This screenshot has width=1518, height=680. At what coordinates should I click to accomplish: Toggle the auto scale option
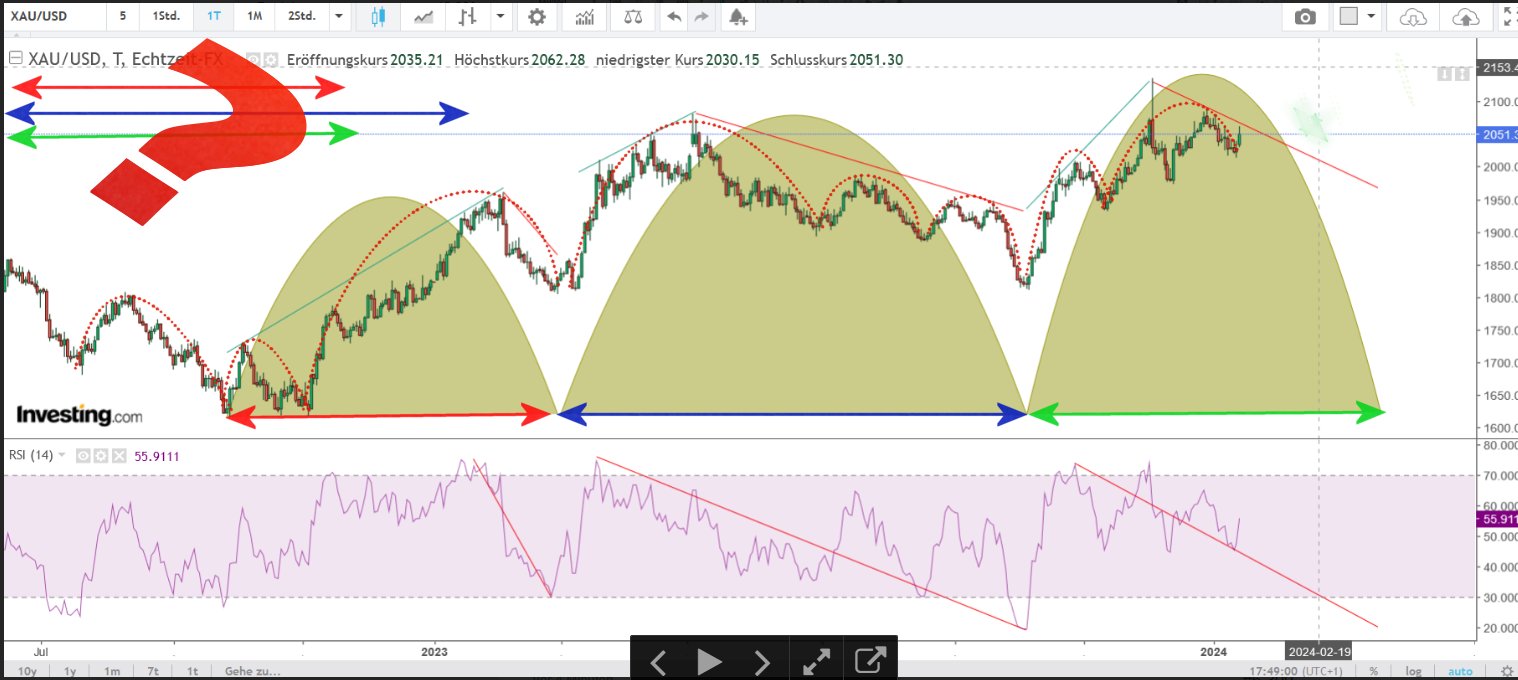[x=1460, y=671]
